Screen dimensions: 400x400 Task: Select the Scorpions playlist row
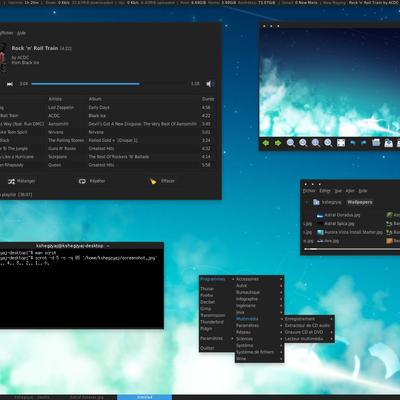pyautogui.click(x=107, y=157)
